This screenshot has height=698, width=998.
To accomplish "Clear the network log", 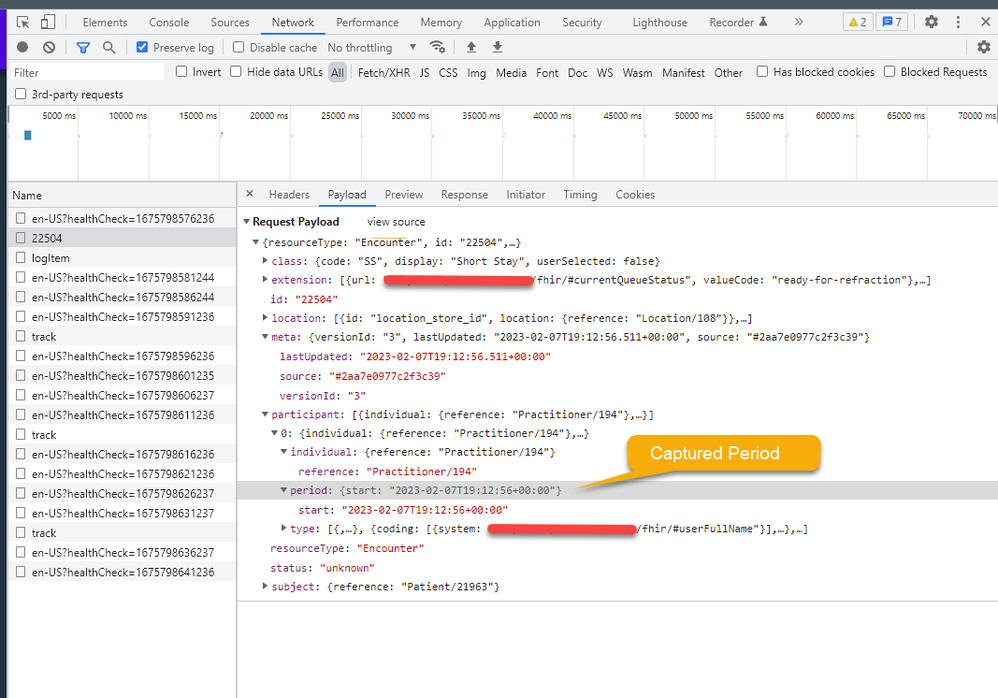I will click(49, 47).
